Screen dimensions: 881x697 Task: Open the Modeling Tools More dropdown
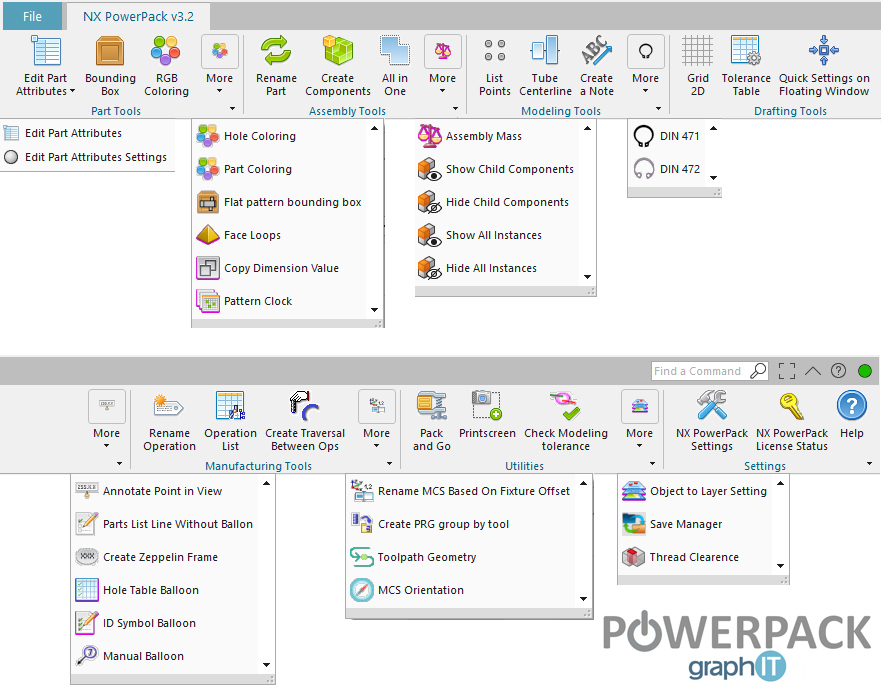(x=646, y=64)
